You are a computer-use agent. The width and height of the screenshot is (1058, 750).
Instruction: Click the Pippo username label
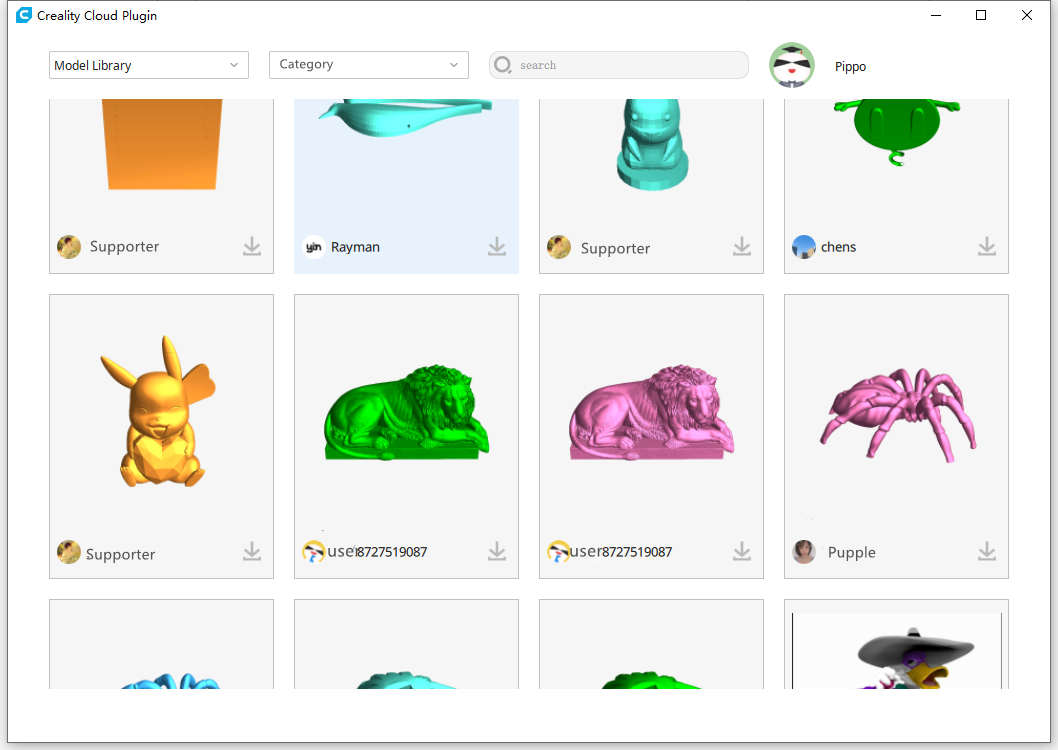pos(850,67)
